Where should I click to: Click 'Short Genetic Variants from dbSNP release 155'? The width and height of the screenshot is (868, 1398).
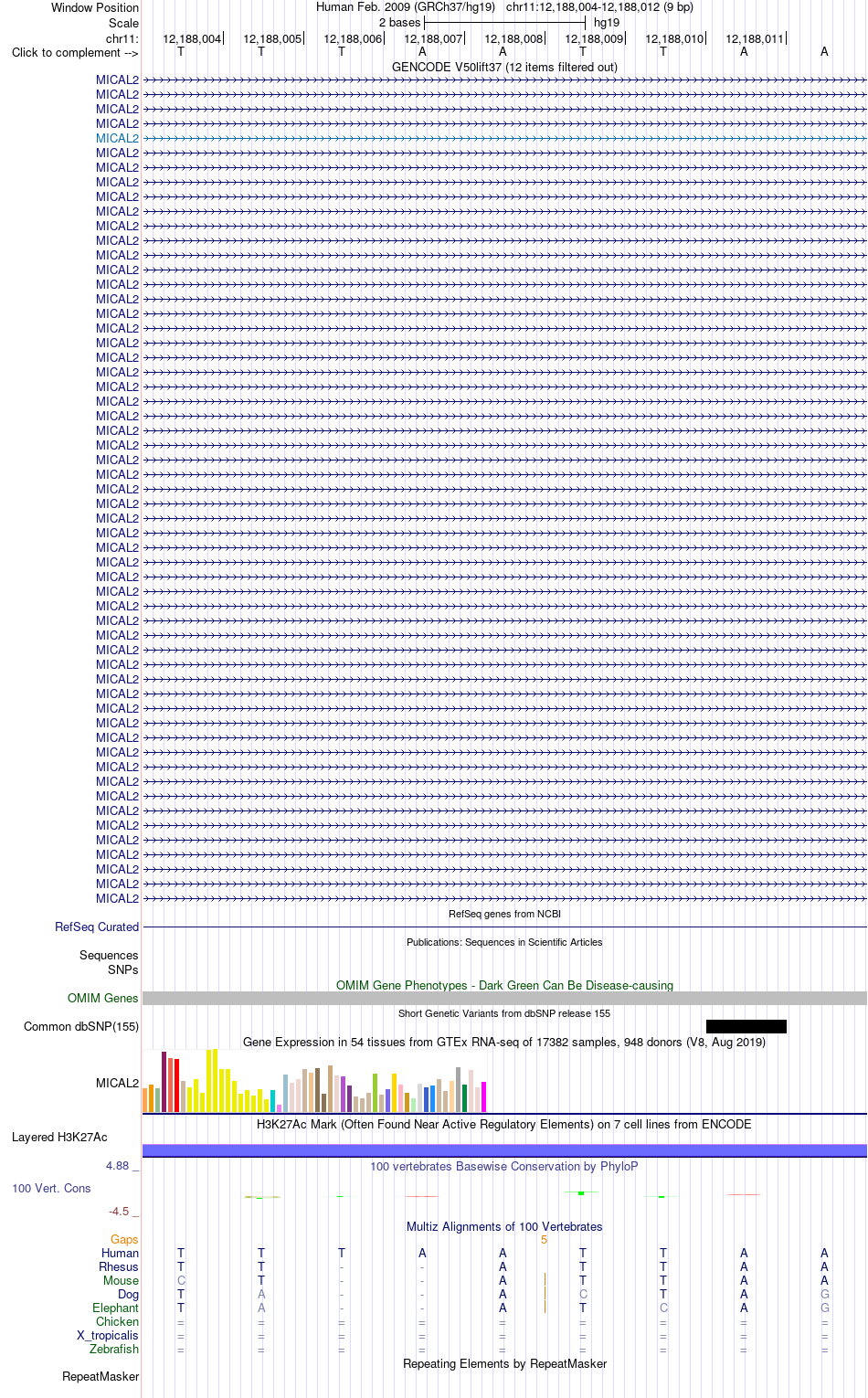pyautogui.click(x=504, y=1013)
